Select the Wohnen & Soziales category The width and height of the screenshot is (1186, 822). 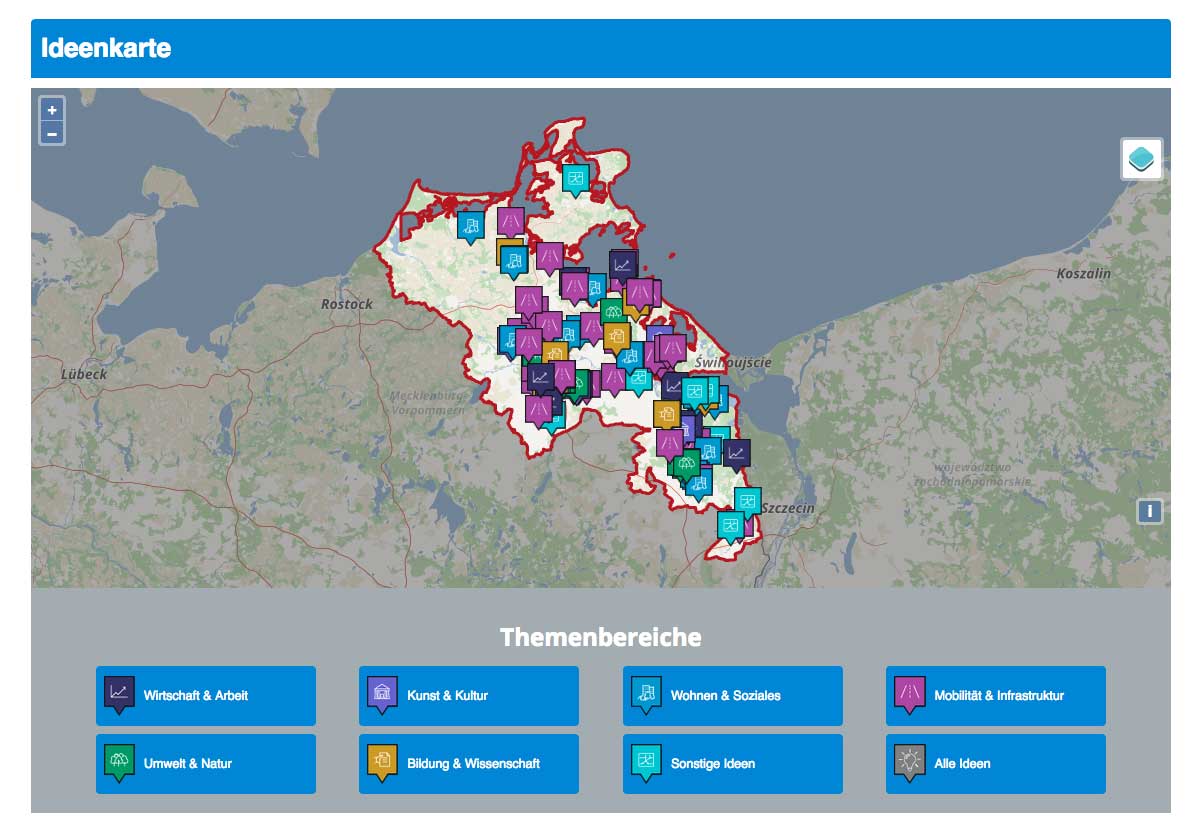tap(732, 695)
